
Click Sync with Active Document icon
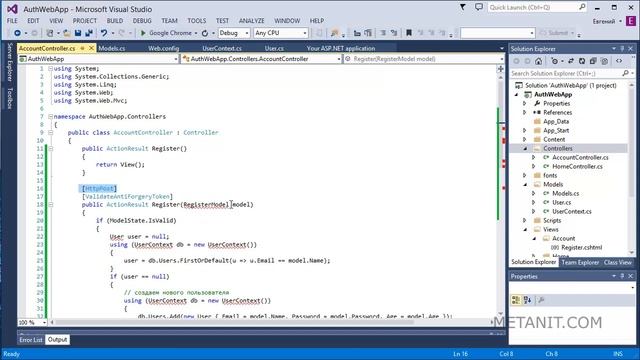tap(571, 61)
